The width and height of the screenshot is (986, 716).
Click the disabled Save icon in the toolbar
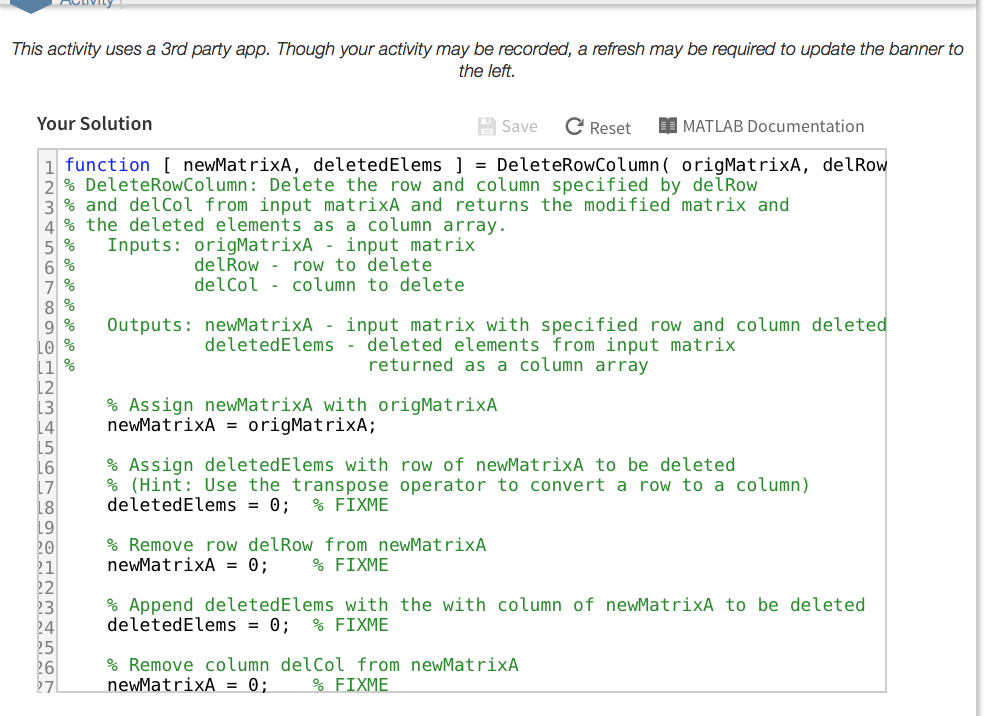pos(488,125)
